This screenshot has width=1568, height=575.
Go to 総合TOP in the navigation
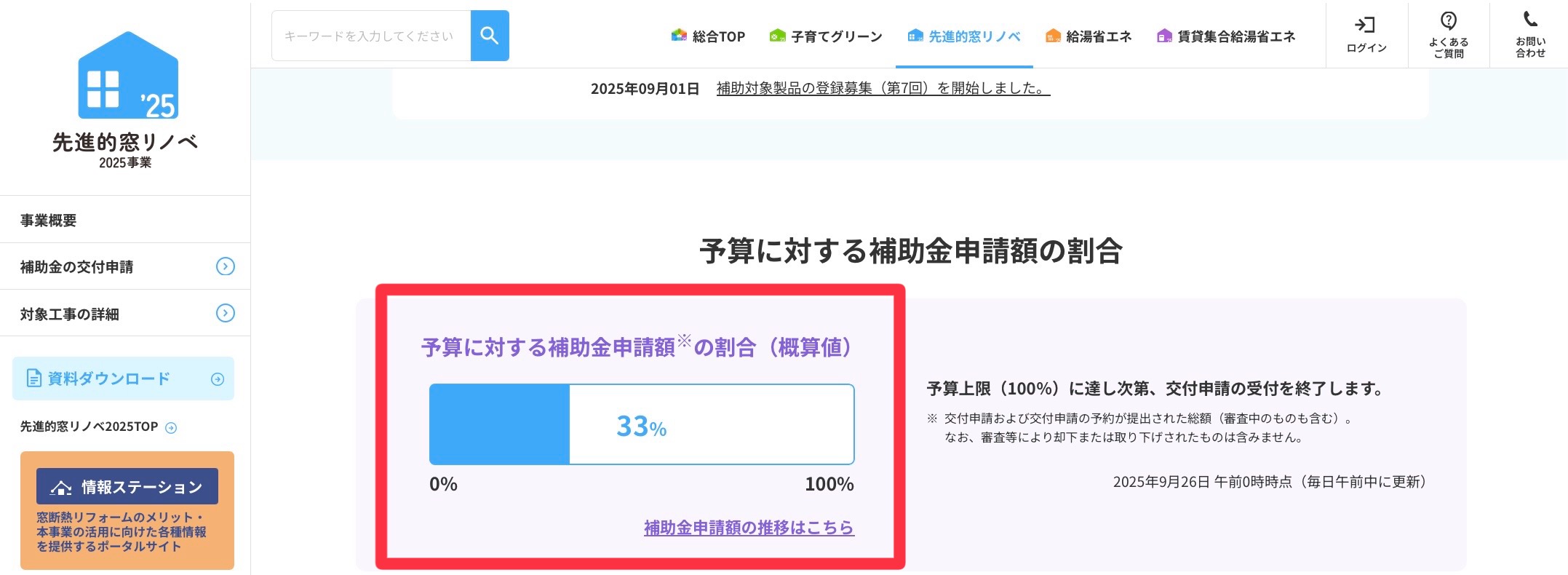coord(708,36)
